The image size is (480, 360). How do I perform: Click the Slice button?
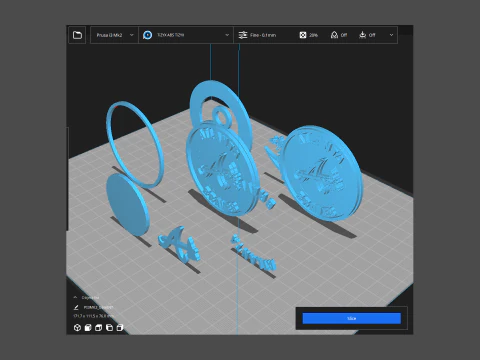(352, 318)
